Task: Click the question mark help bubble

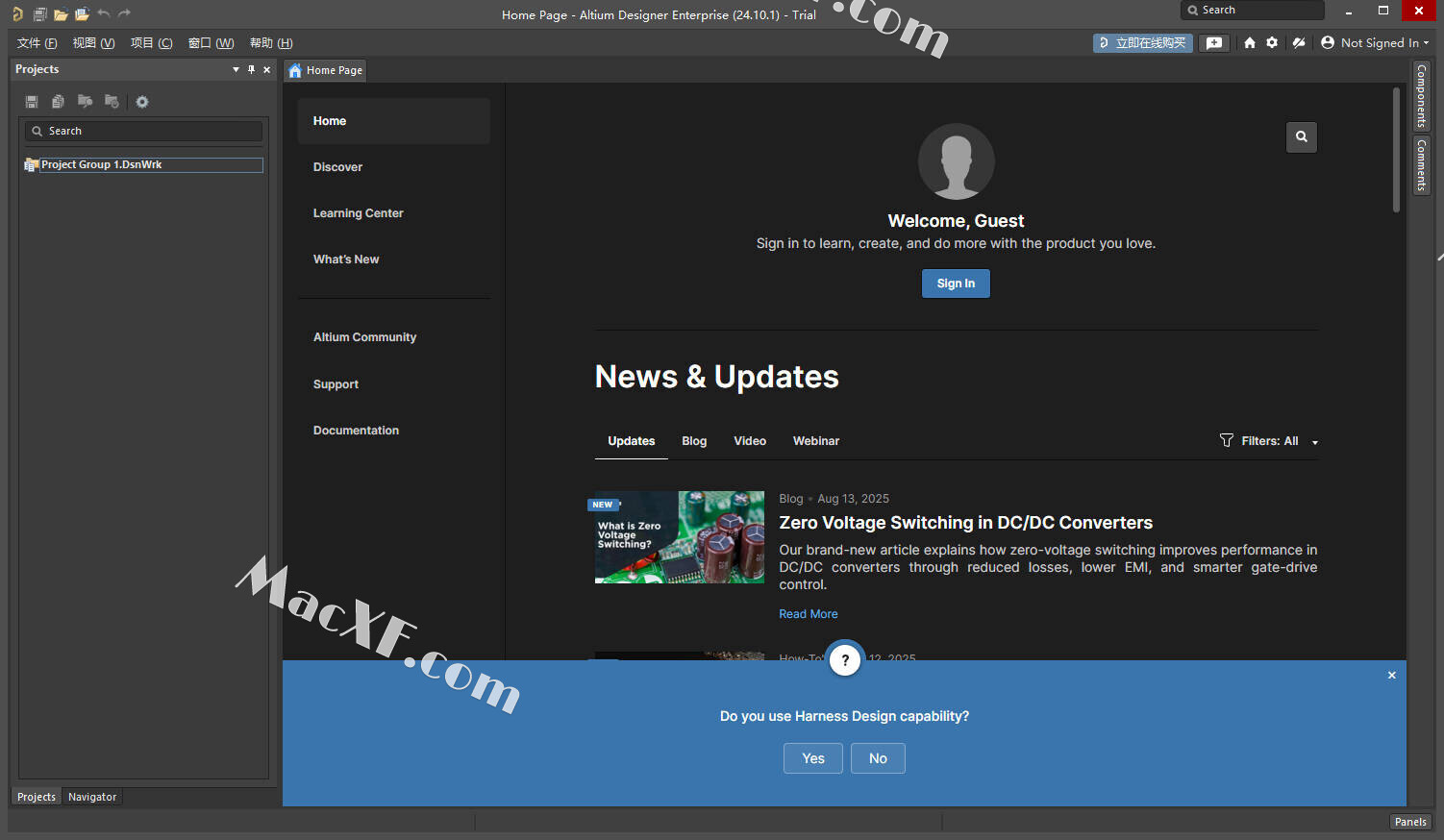Action: click(845, 659)
